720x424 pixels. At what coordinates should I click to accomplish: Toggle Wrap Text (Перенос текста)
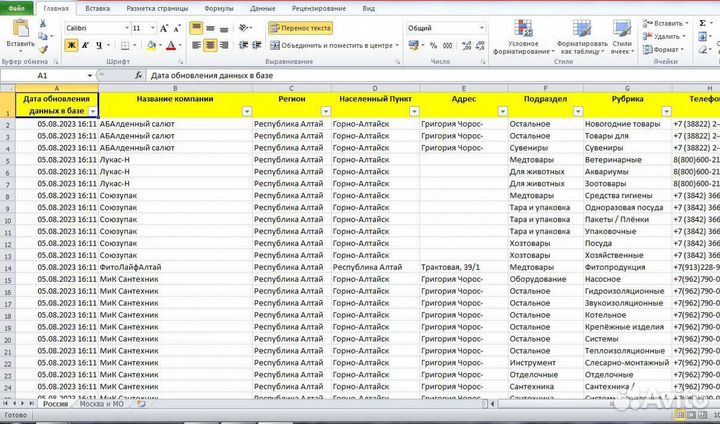299,28
